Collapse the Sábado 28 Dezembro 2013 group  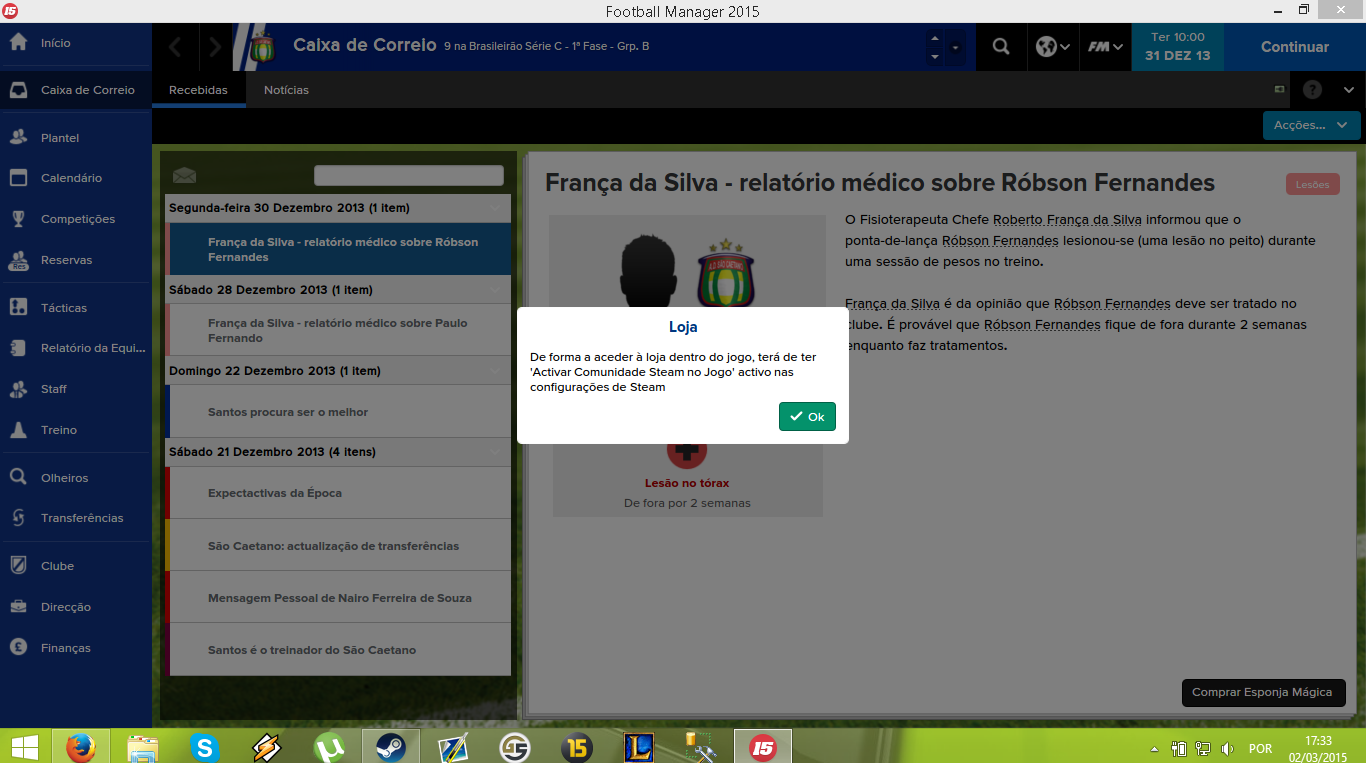(497, 290)
